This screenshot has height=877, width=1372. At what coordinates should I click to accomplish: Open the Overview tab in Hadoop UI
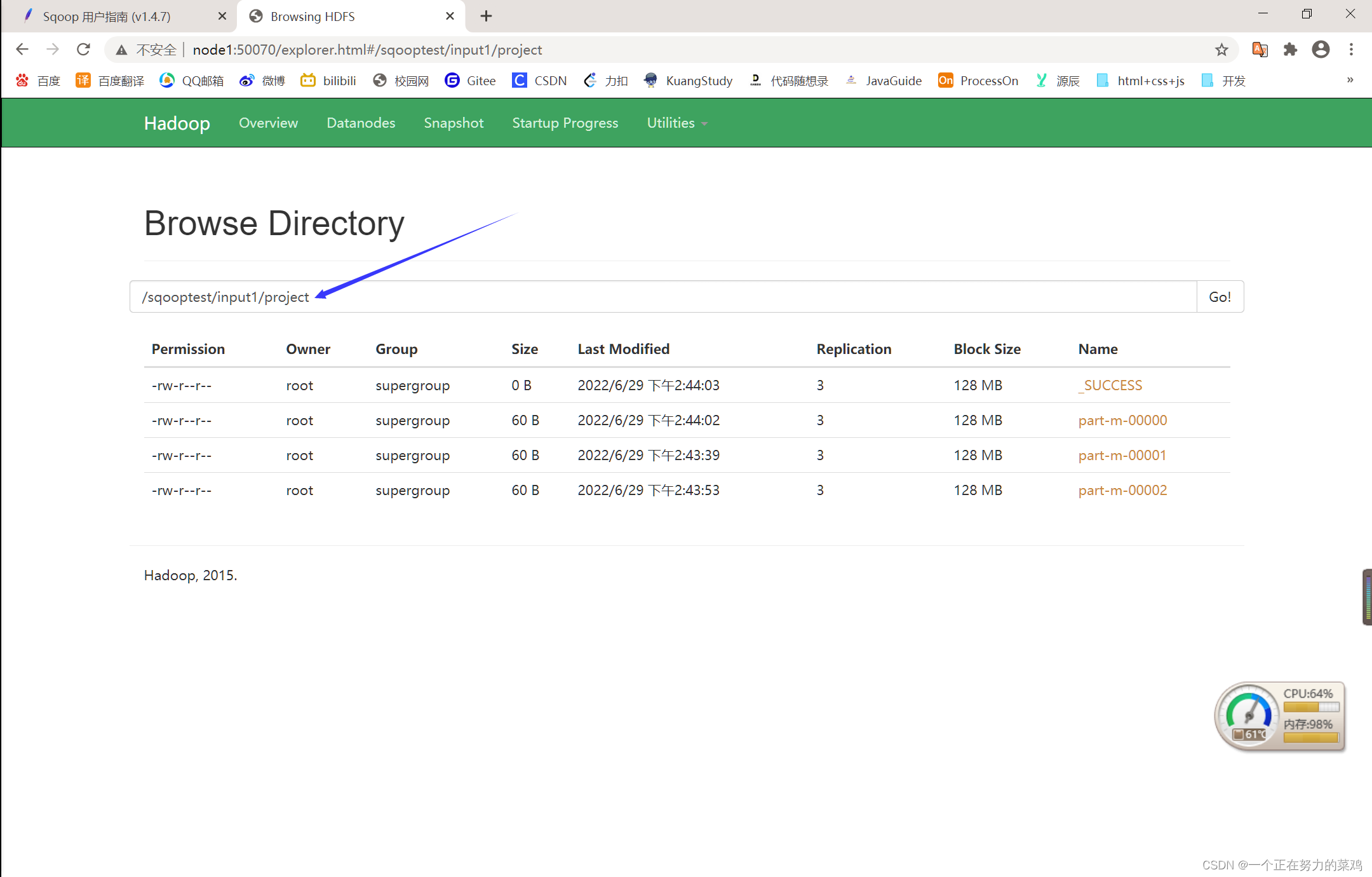coord(268,122)
